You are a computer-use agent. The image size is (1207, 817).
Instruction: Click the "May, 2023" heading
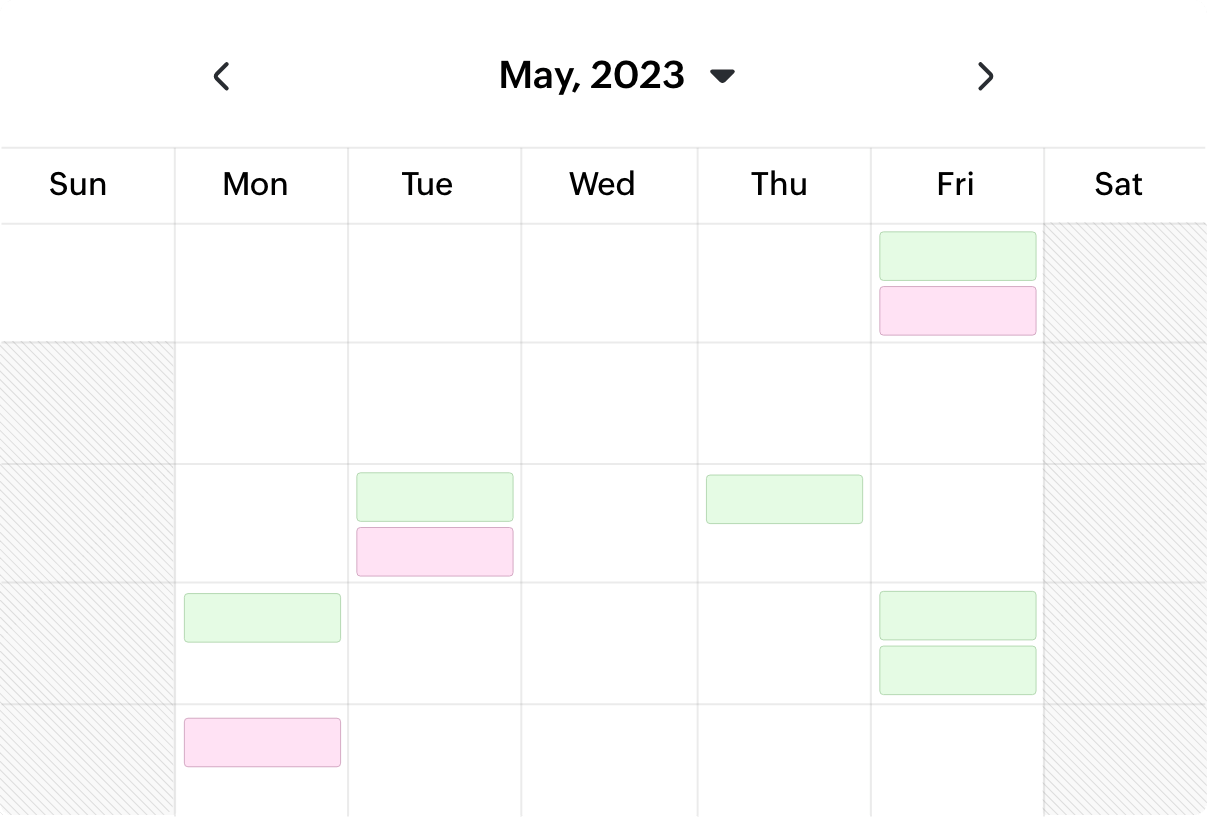coord(590,75)
